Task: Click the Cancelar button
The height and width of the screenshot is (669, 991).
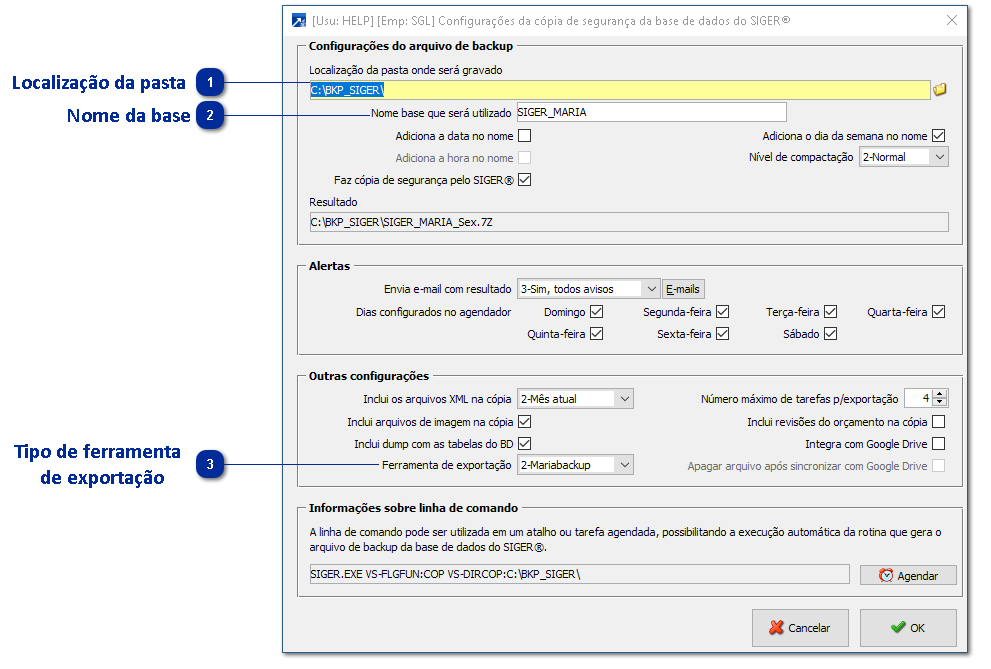Action: 799,628
